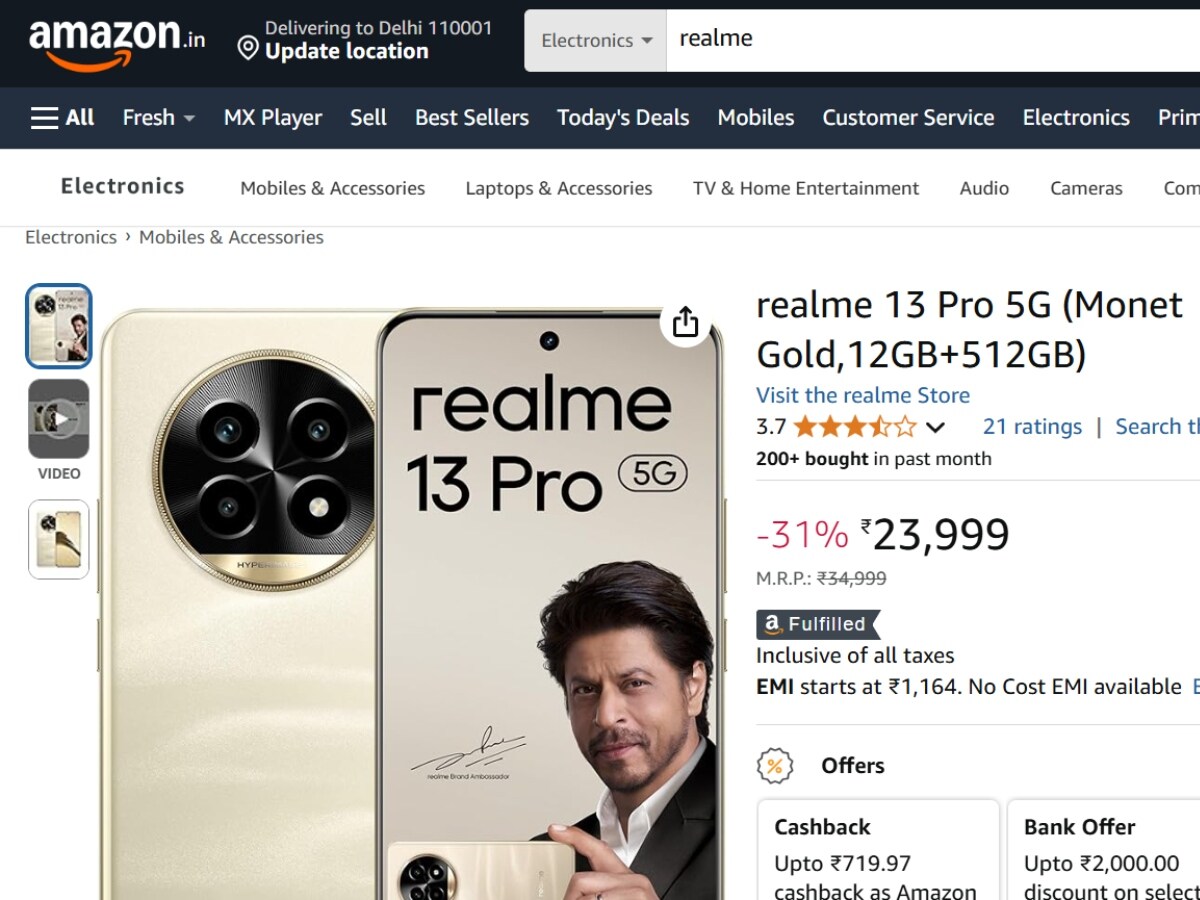Open the All hamburger menu

click(x=62, y=118)
